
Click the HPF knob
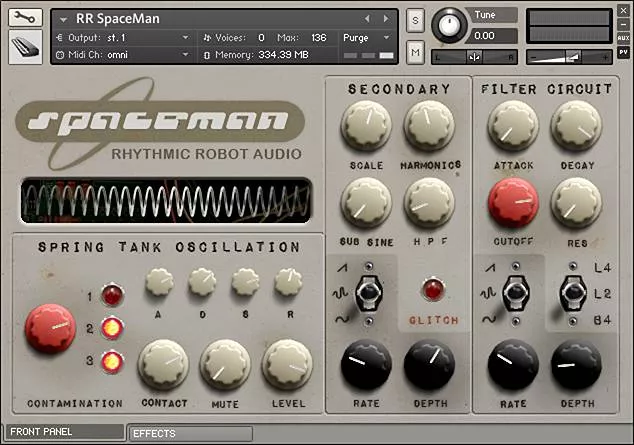(429, 203)
